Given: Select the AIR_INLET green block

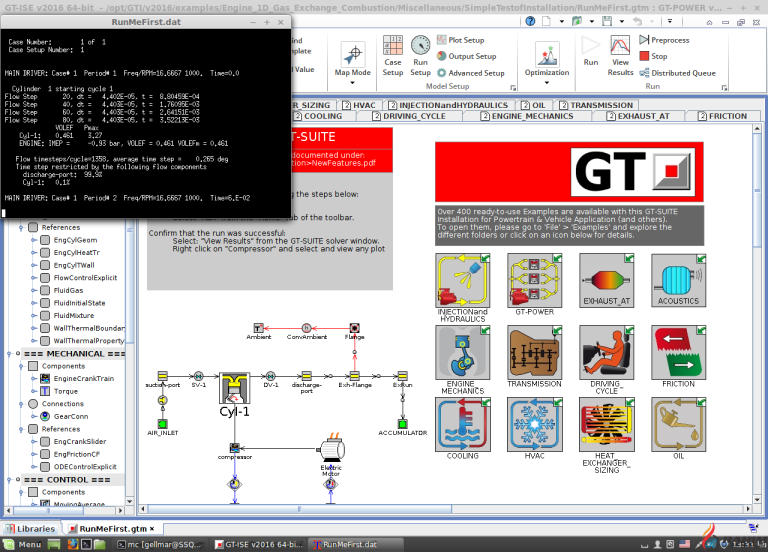Looking at the screenshot, I should [x=163, y=424].
